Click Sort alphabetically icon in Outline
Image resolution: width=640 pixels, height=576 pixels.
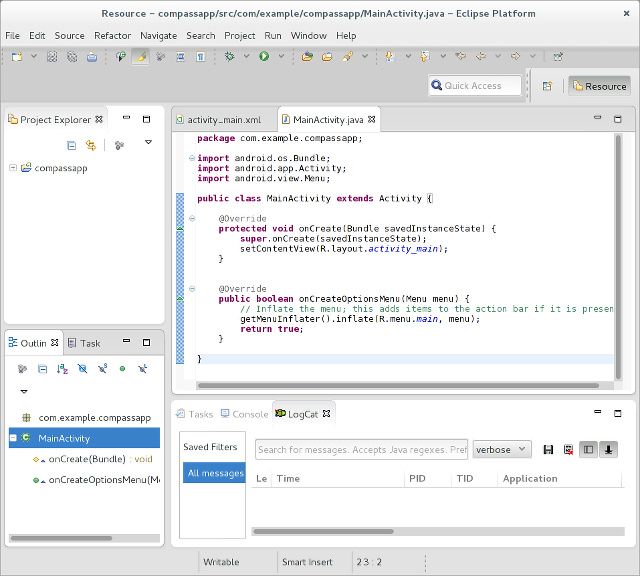(x=62, y=369)
